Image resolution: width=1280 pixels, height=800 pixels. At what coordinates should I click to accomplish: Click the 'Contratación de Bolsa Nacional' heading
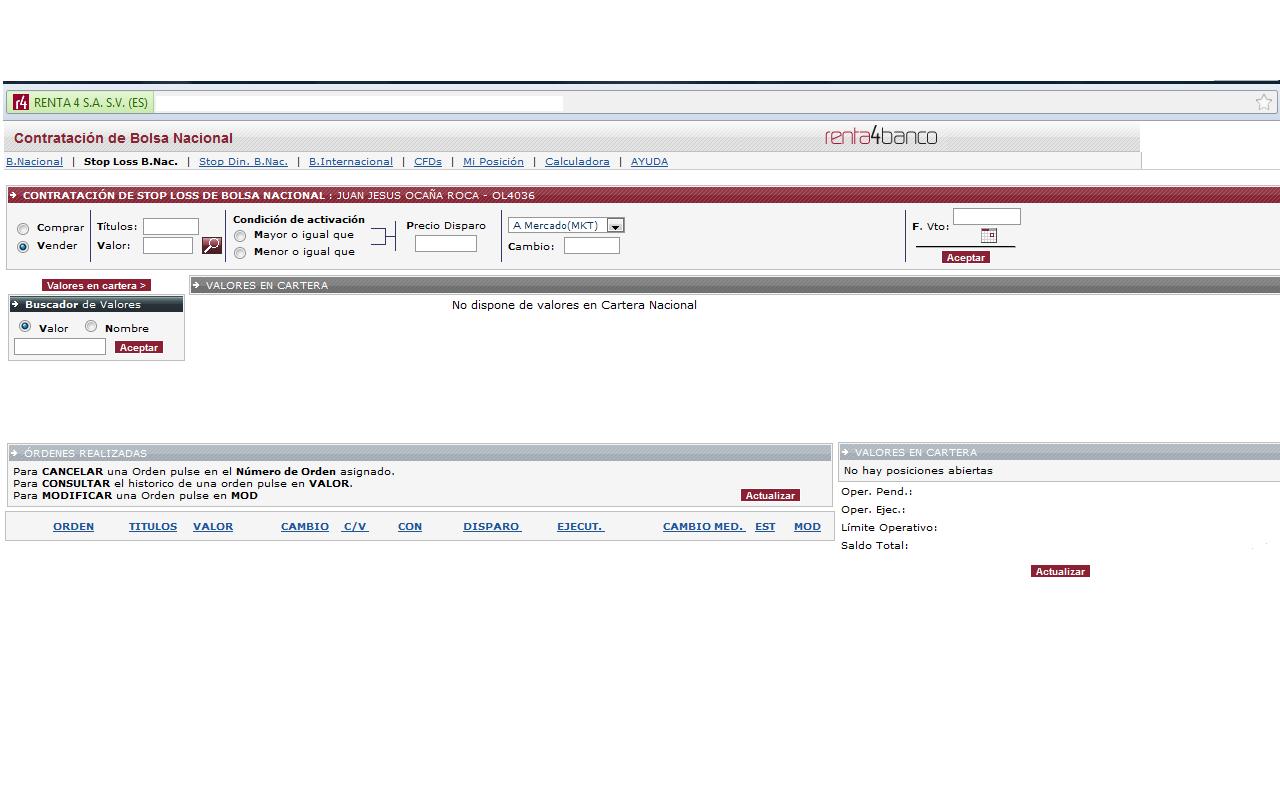(123, 138)
